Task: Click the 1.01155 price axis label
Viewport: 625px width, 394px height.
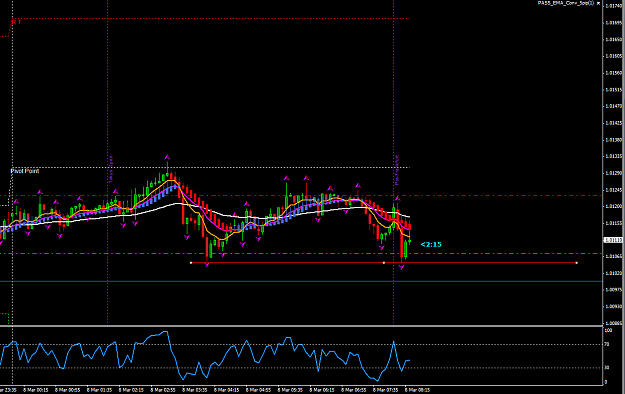Action: pyautogui.click(x=614, y=223)
